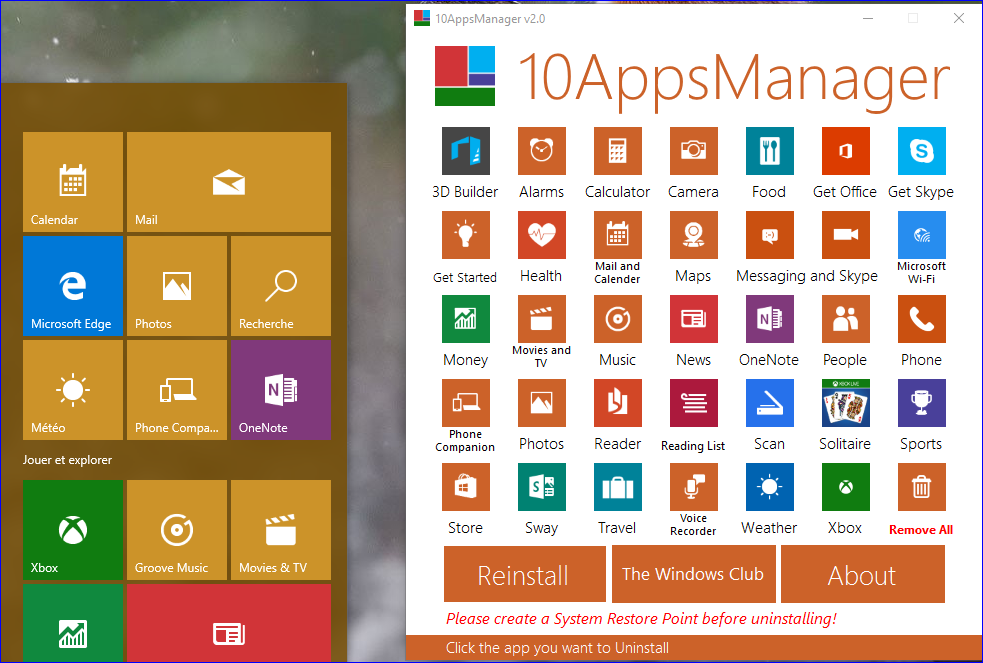Launch the purple OneNote Start tile
This screenshot has height=663, width=983.
click(x=281, y=390)
